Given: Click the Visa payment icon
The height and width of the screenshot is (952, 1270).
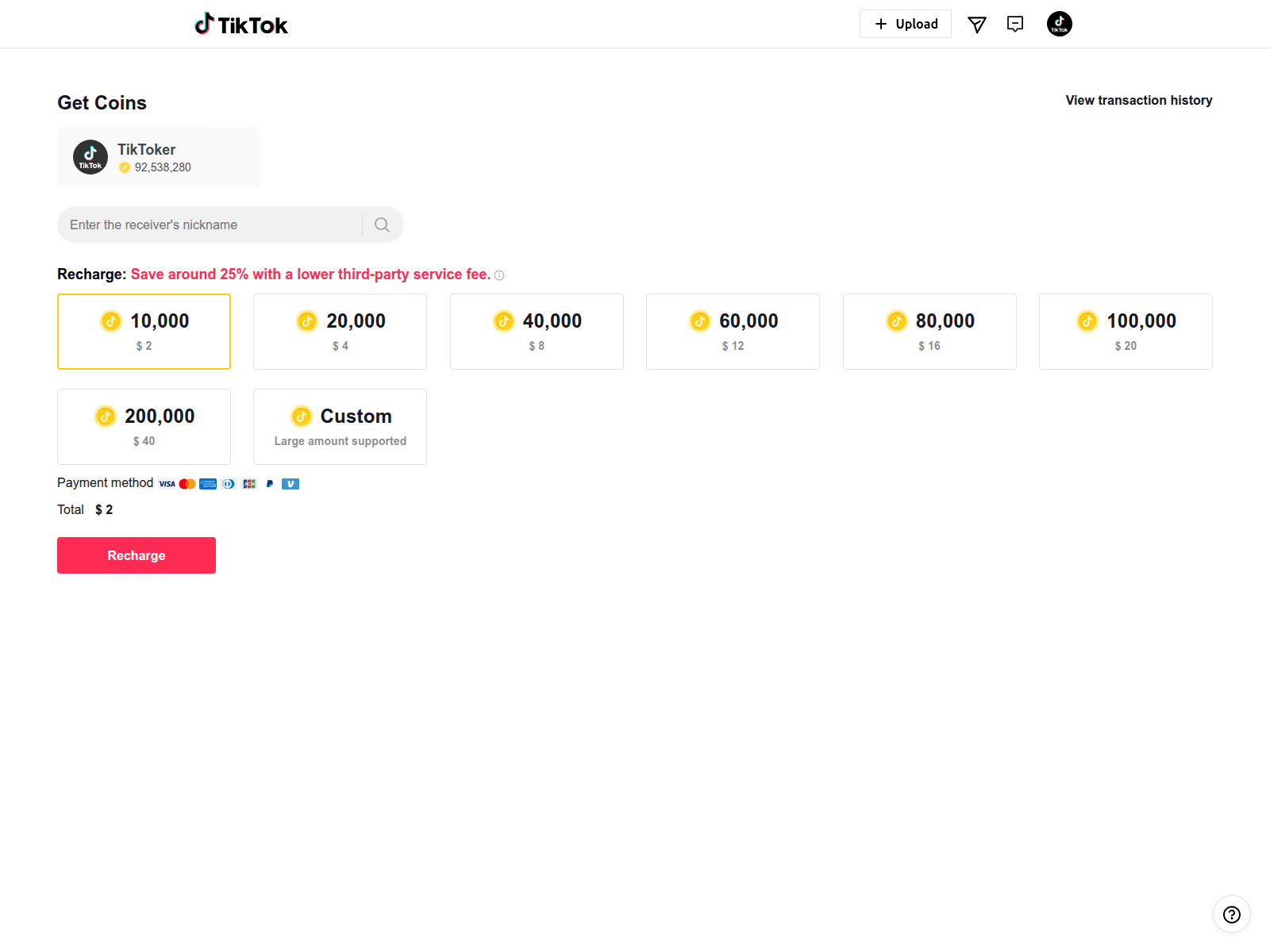Looking at the screenshot, I should 167,484.
